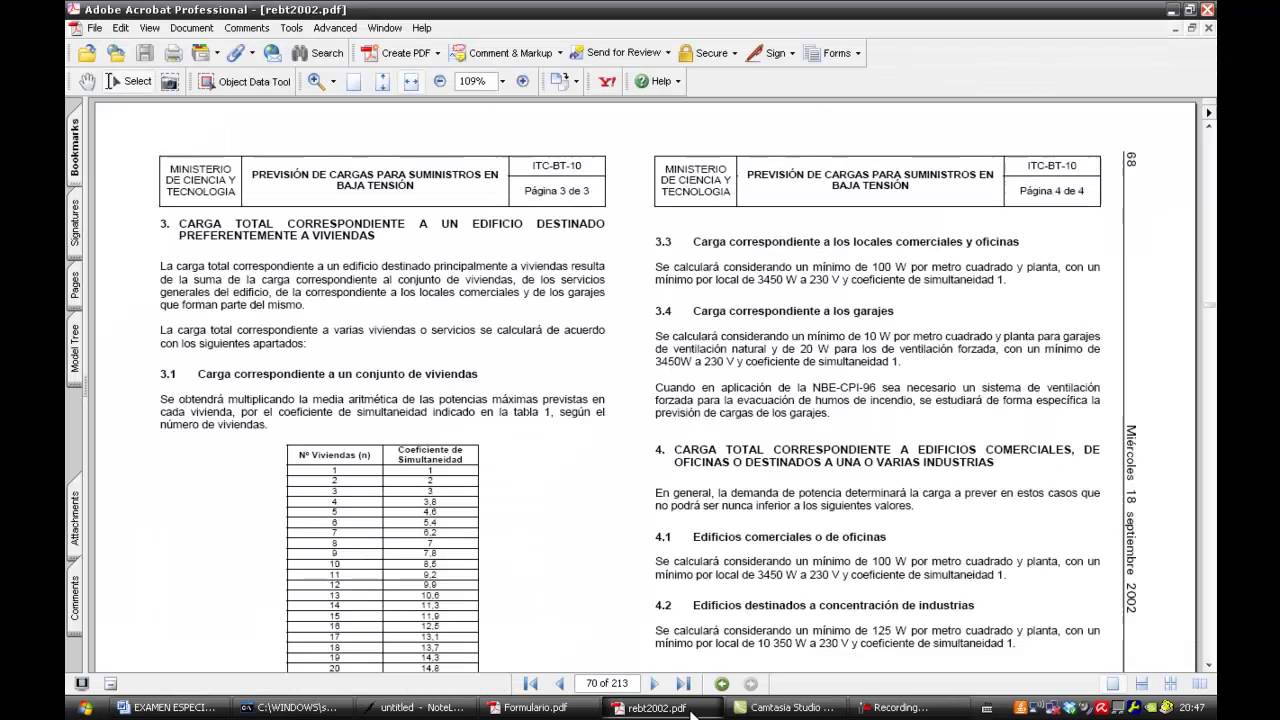Click the Rotate view pages icon
This screenshot has width=1280, height=720.
559,81
